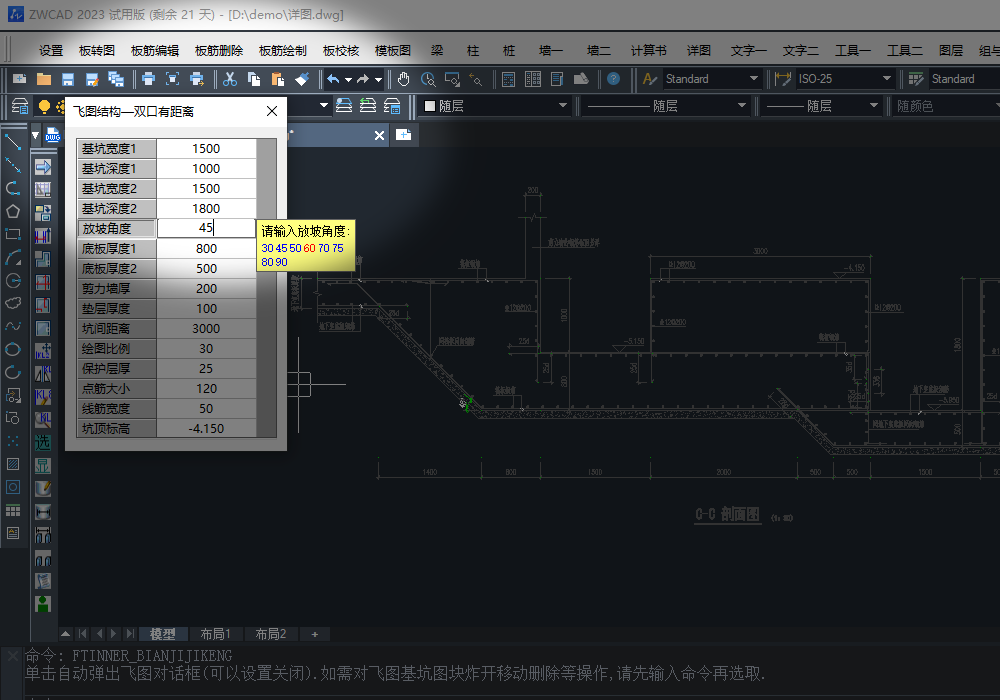1000x700 pixels.
Task: Expand the undo history dropdown arrow
Action: point(348,80)
